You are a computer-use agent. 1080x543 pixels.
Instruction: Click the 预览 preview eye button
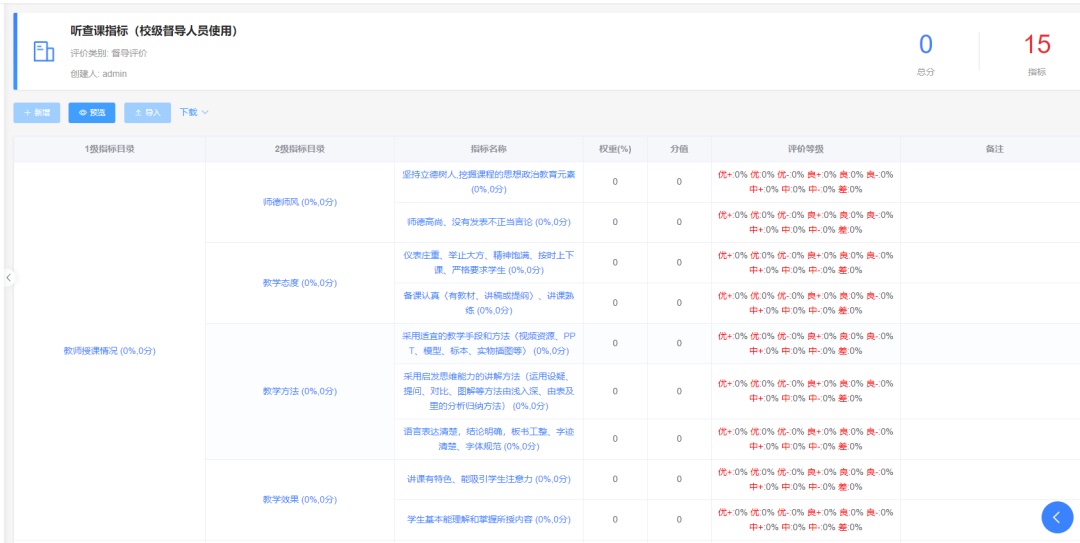point(92,113)
